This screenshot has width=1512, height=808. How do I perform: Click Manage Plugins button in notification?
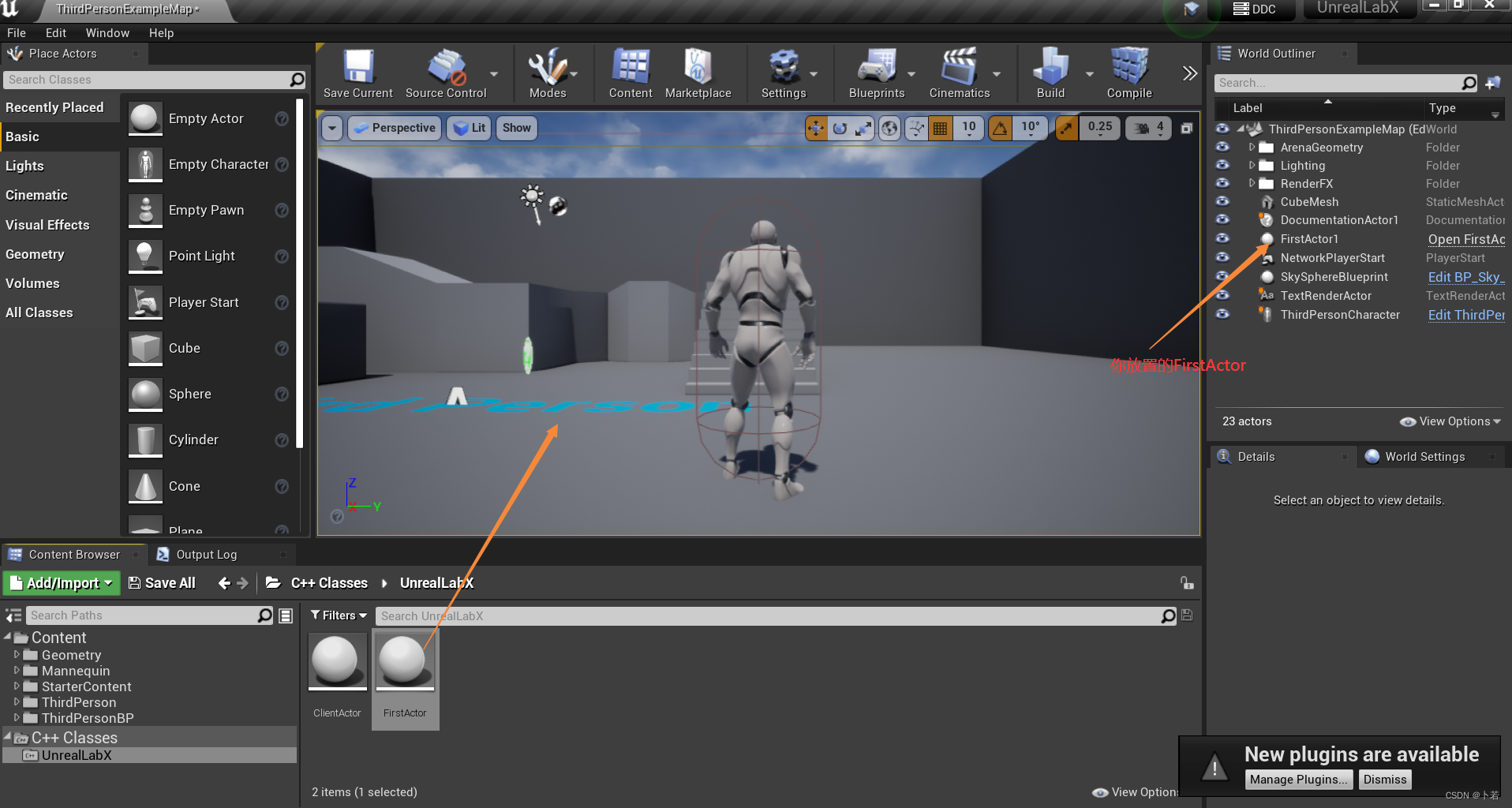pos(1297,780)
